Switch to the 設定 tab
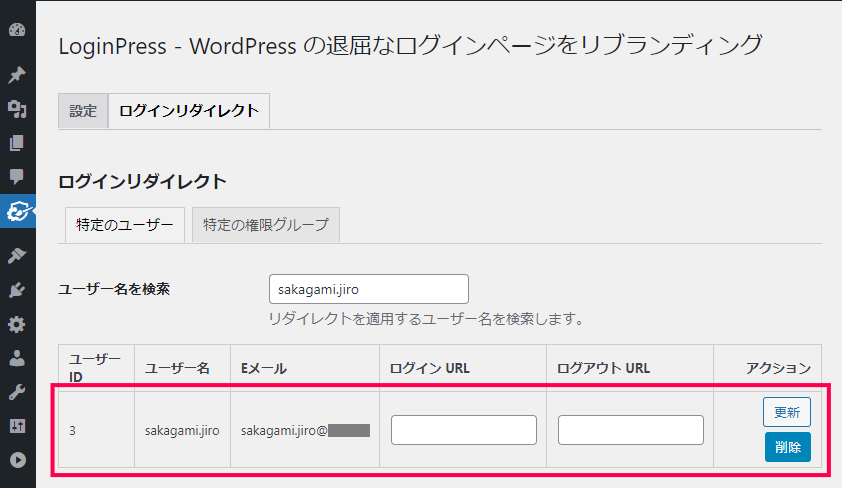 click(83, 111)
